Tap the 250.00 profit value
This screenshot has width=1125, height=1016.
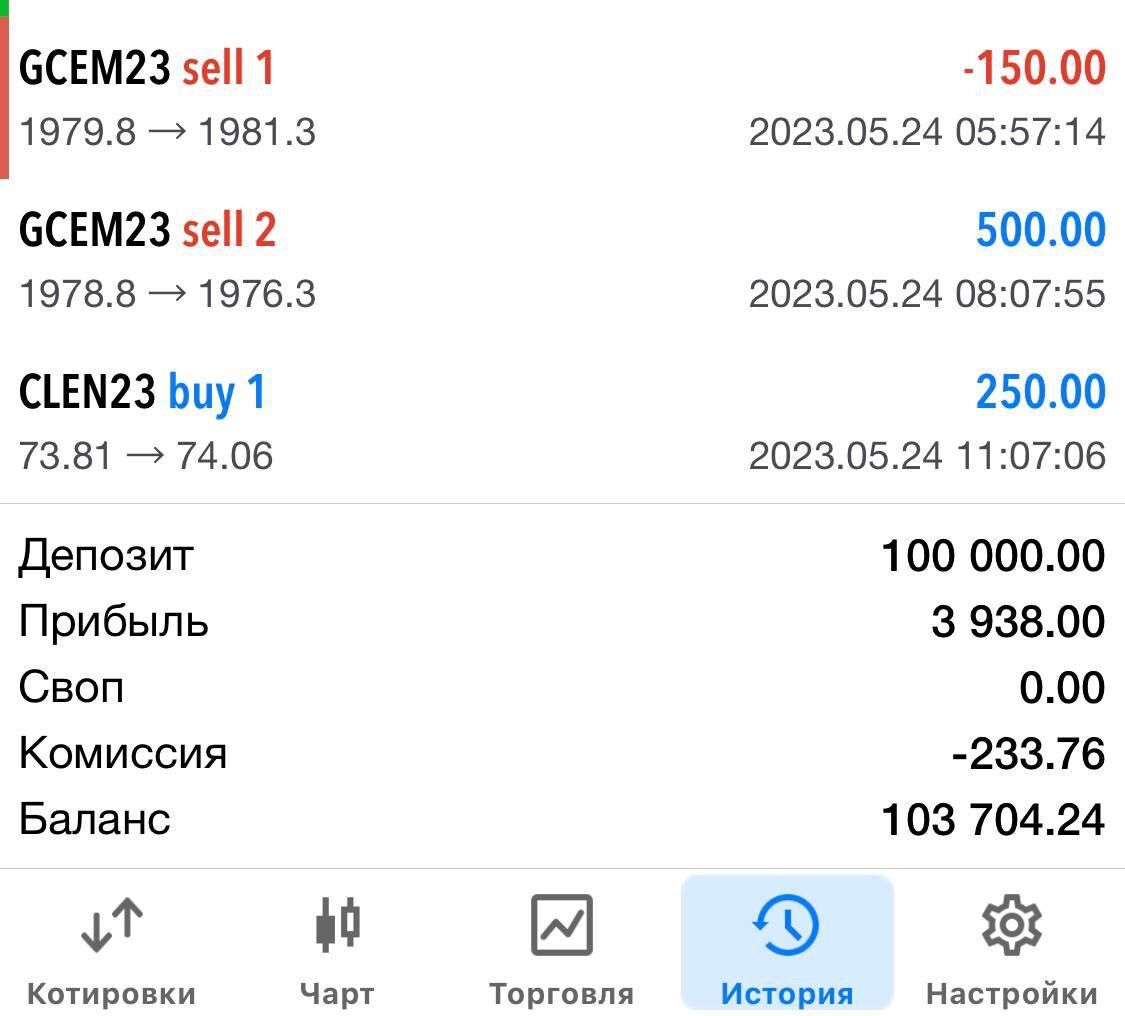coord(1040,392)
